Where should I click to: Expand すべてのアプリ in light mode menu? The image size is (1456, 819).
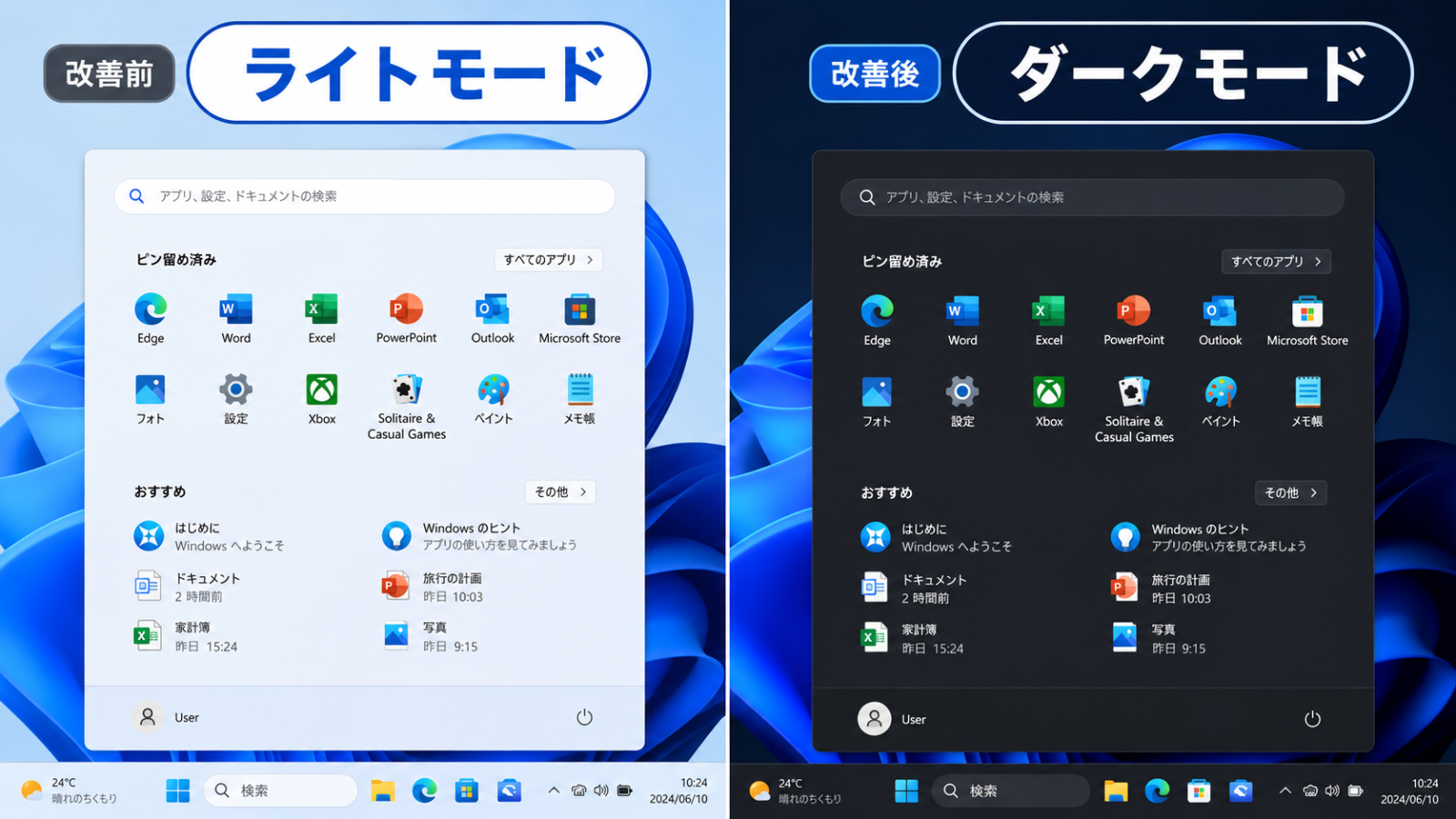548,259
